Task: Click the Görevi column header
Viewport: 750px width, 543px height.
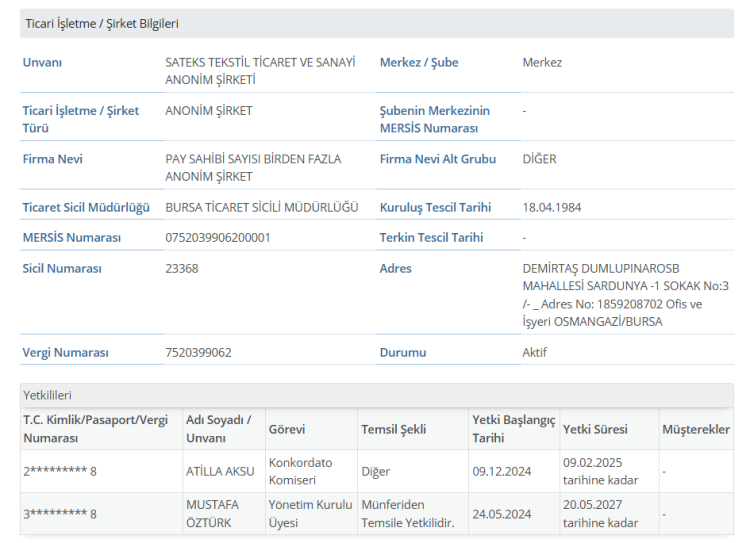Action: pyautogui.click(x=287, y=429)
